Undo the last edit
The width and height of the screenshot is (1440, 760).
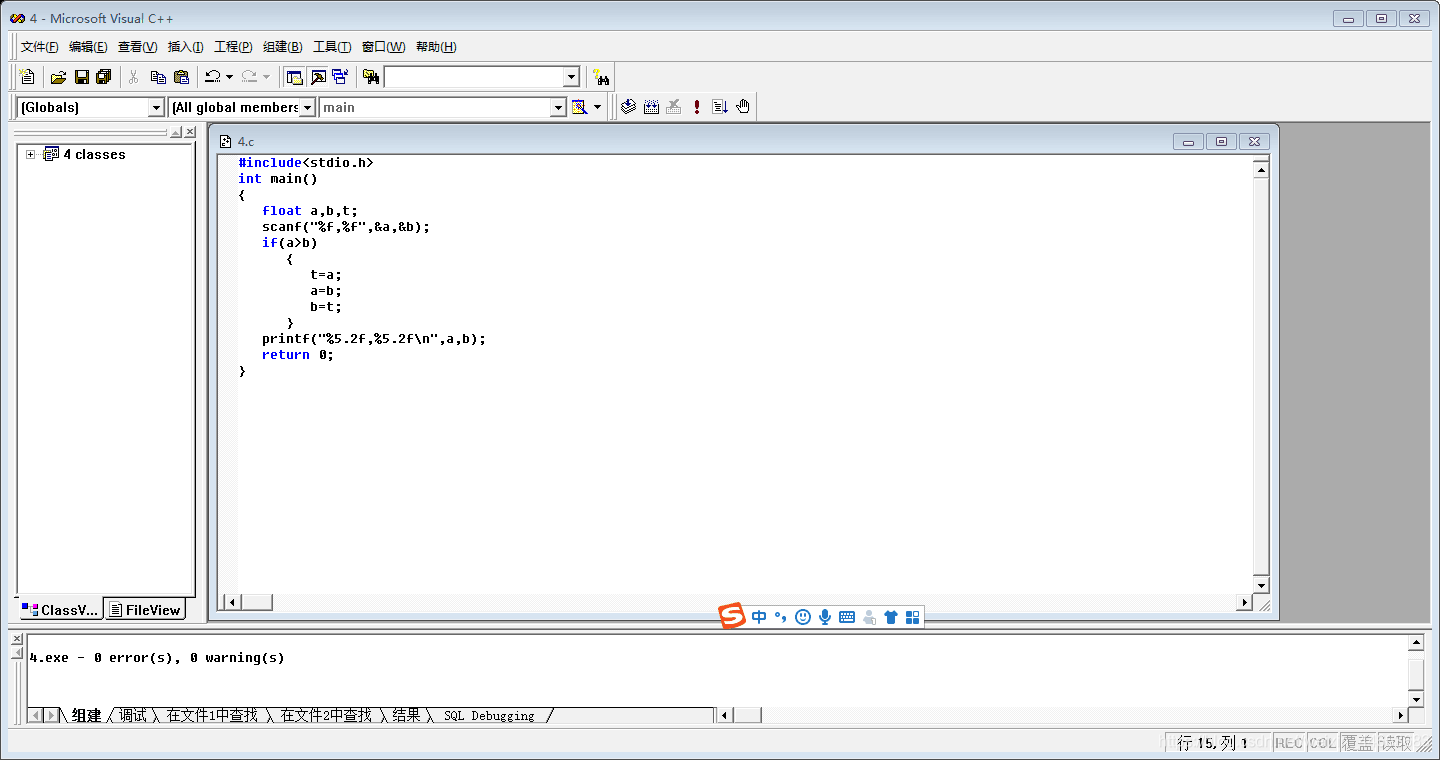(x=213, y=77)
